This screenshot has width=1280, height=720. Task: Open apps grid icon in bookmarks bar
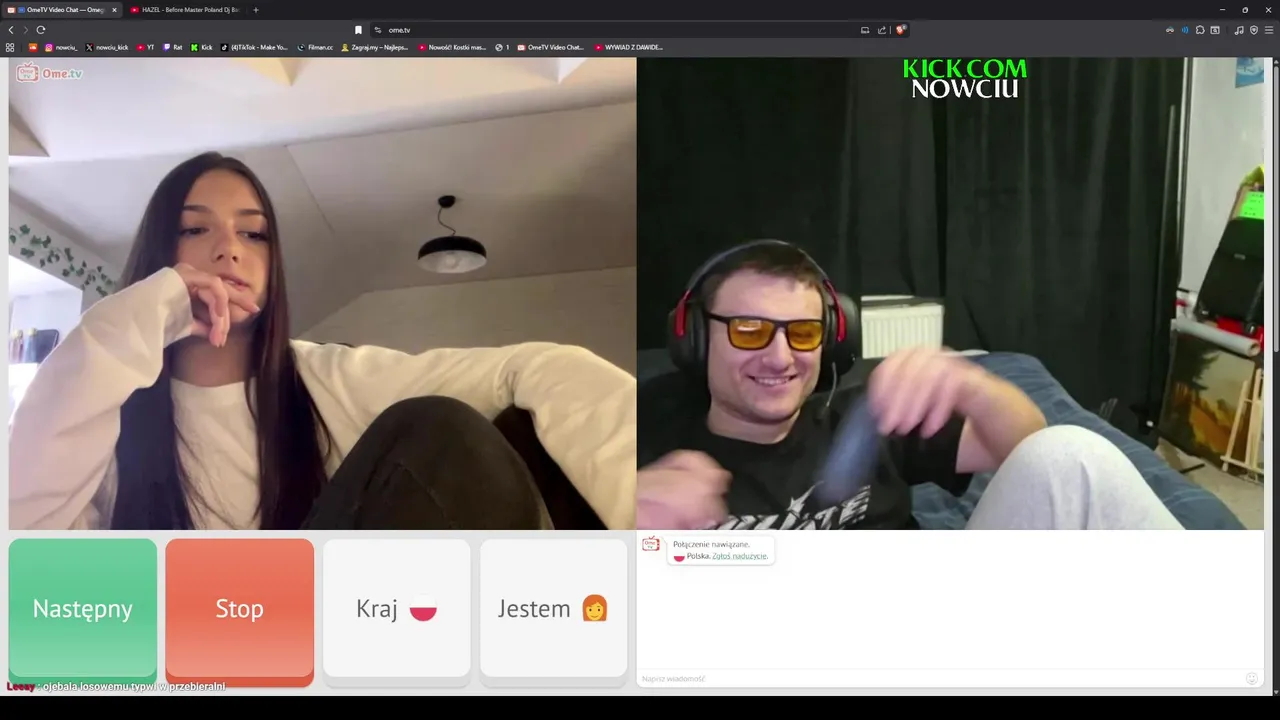coord(10,47)
